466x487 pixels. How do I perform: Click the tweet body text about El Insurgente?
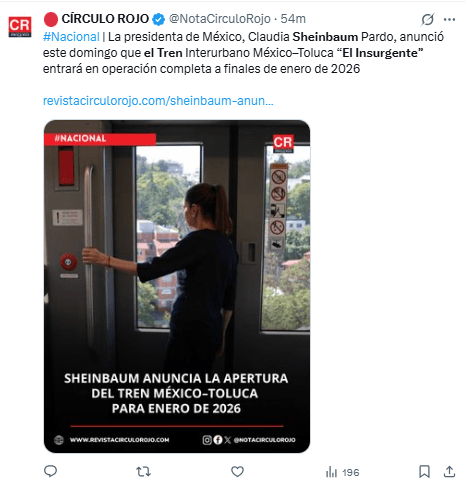click(x=243, y=53)
